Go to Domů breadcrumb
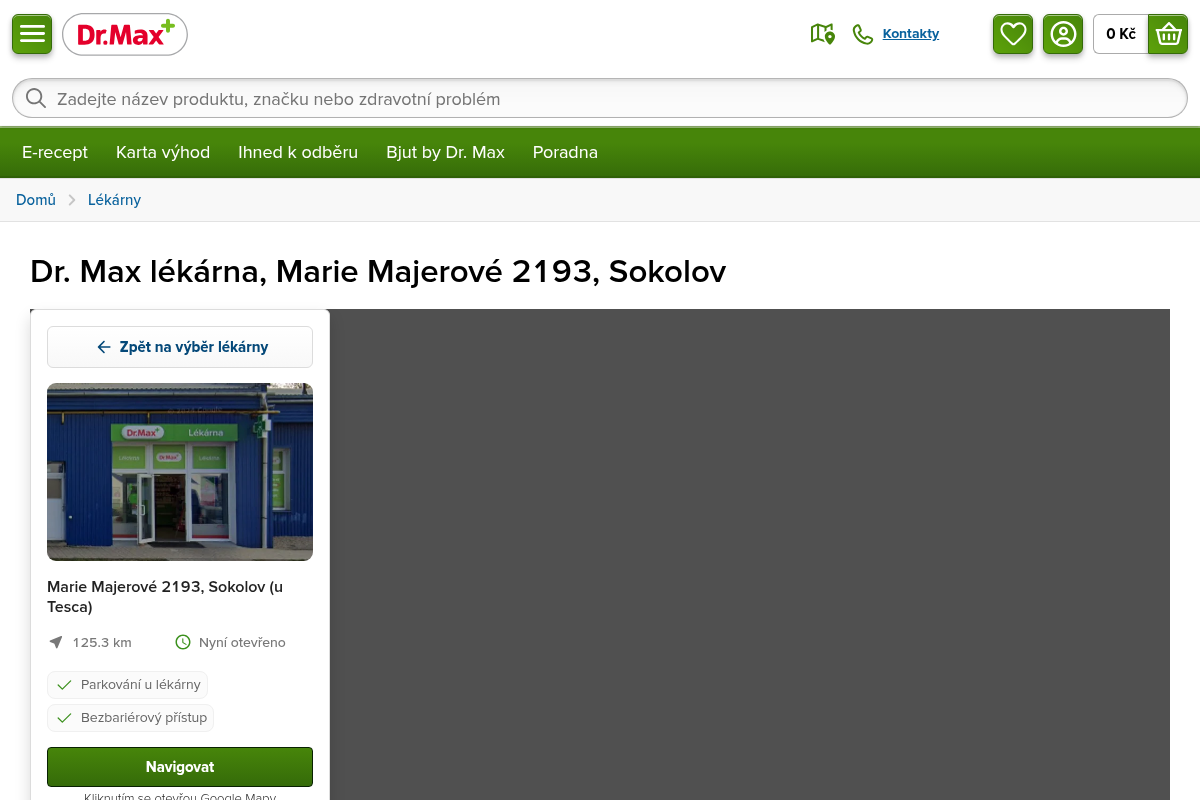The width and height of the screenshot is (1200, 800). click(36, 200)
